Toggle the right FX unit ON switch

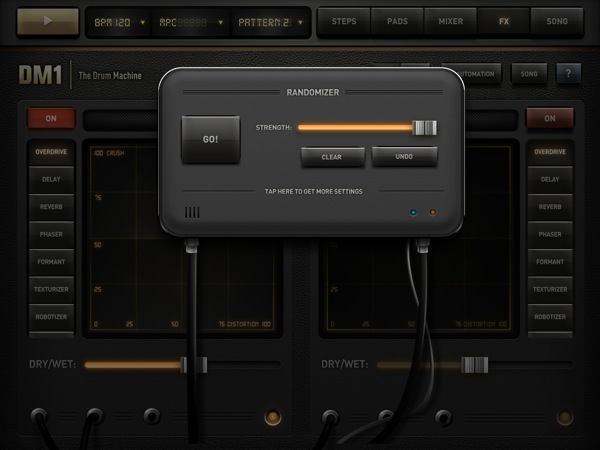(550, 118)
